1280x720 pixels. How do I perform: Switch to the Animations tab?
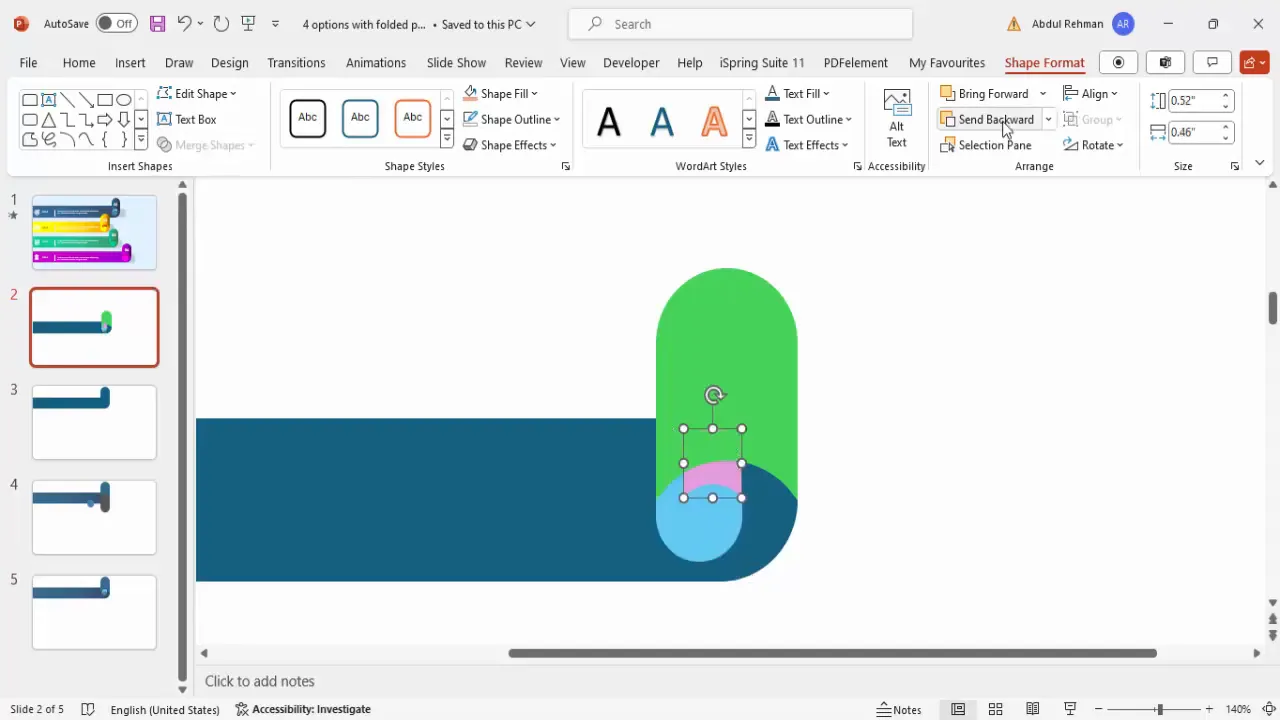pos(376,62)
